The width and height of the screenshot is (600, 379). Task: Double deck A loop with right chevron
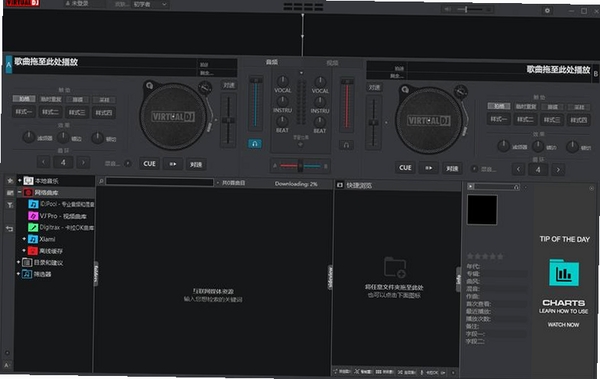click(83, 162)
